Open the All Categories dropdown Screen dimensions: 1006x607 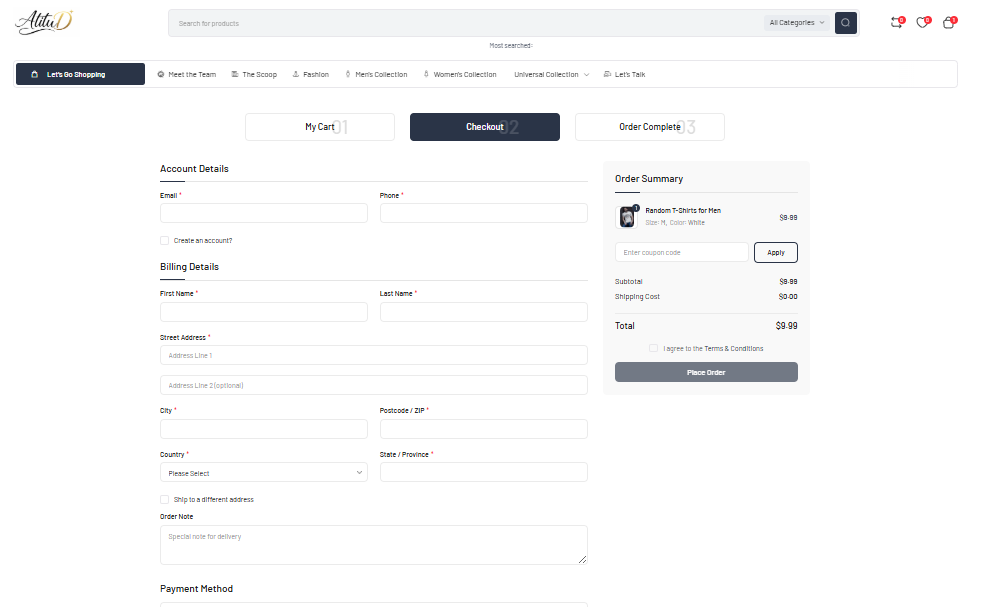point(797,22)
